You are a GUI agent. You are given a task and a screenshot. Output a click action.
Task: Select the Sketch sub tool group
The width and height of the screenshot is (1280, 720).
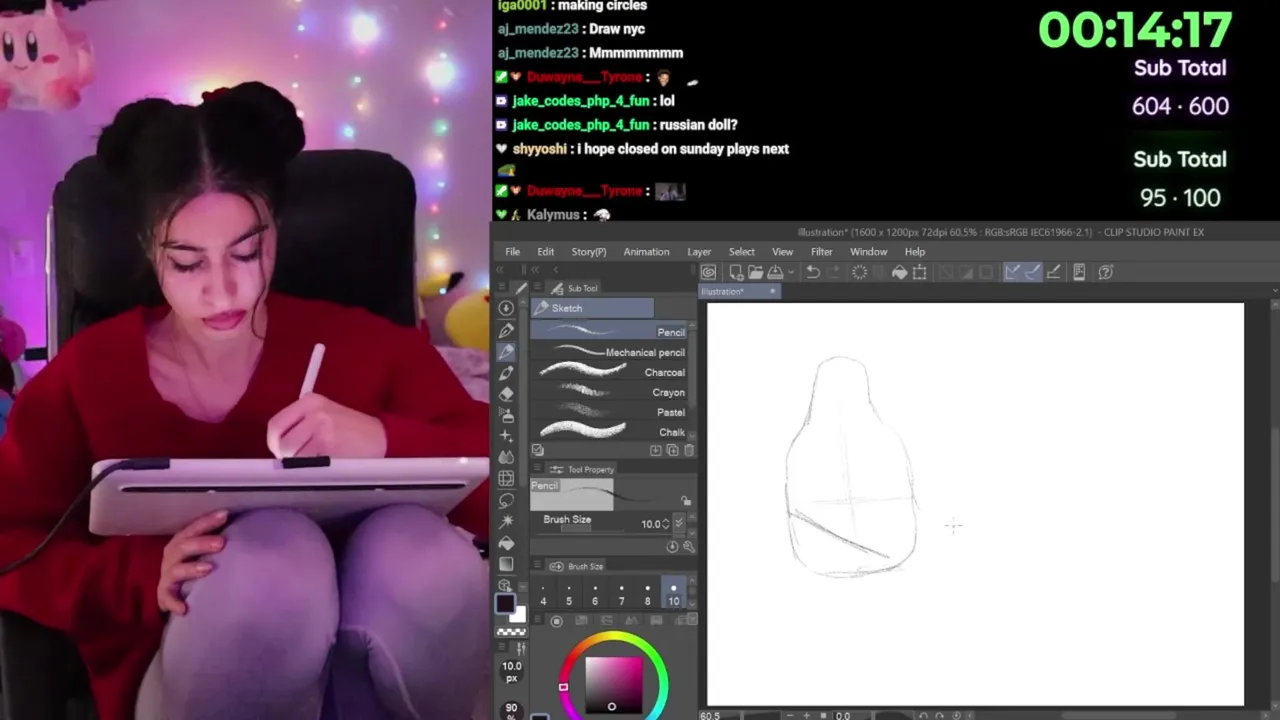pos(592,308)
